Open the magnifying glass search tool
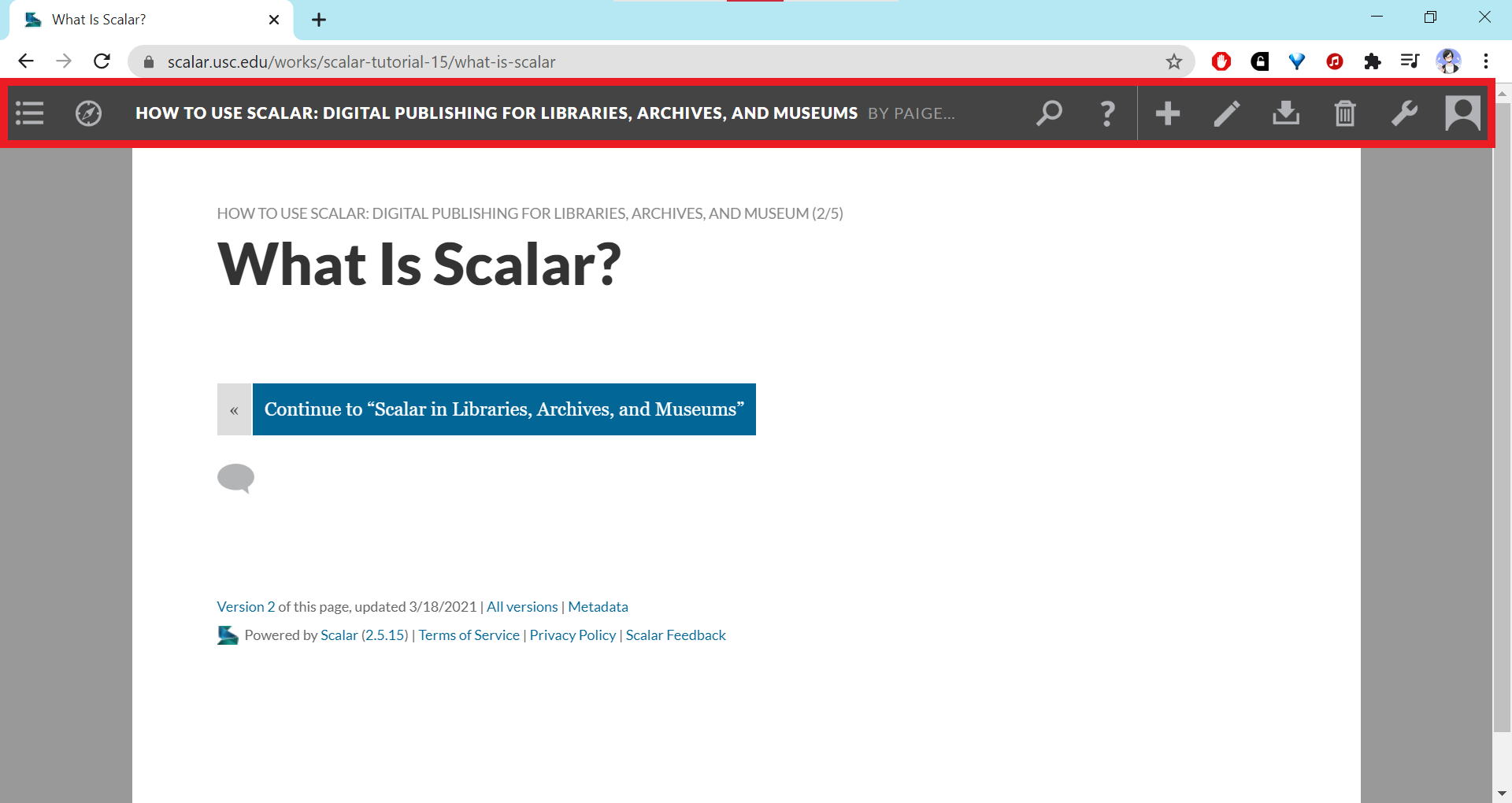 point(1048,113)
